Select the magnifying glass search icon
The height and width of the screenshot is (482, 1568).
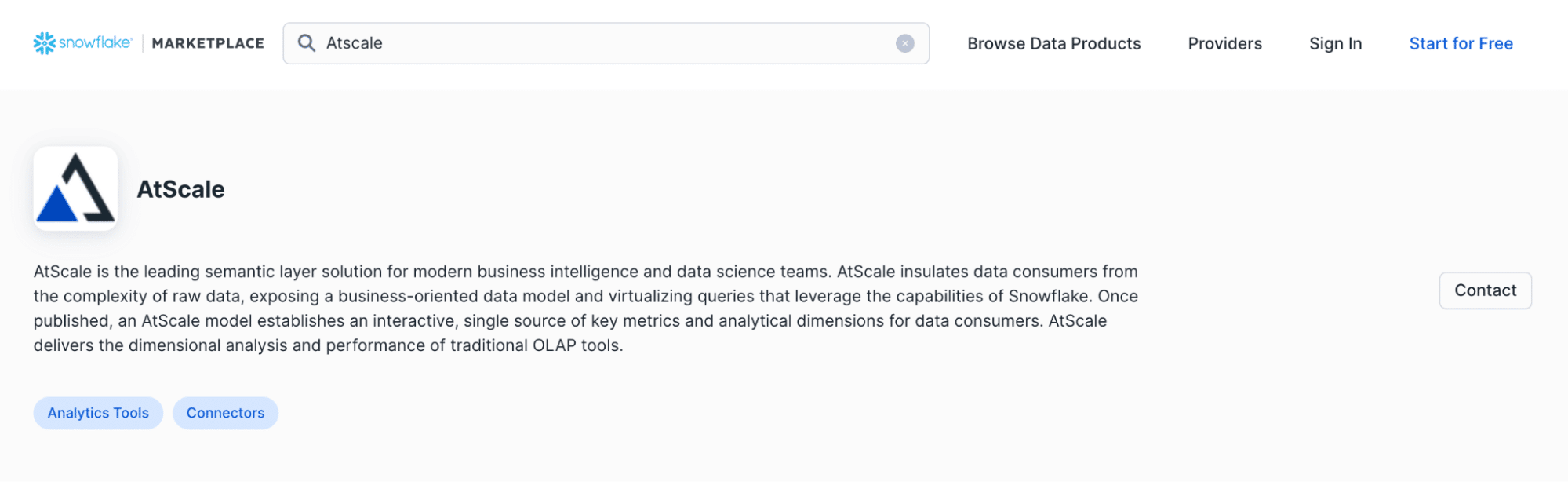pos(306,43)
